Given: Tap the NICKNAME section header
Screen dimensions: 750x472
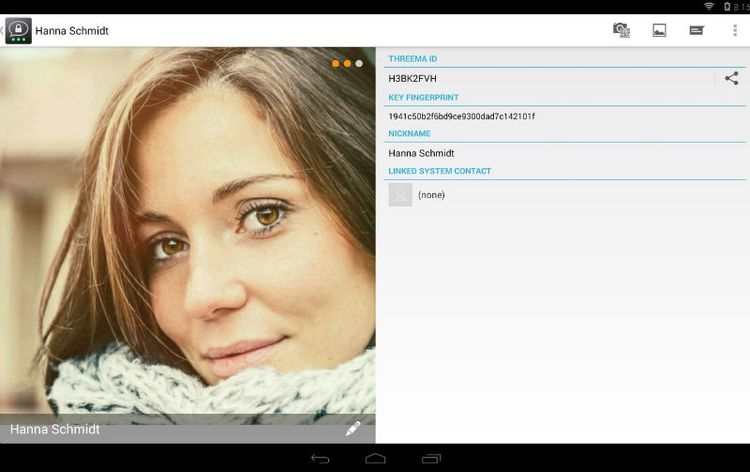Looking at the screenshot, I should [x=409, y=133].
